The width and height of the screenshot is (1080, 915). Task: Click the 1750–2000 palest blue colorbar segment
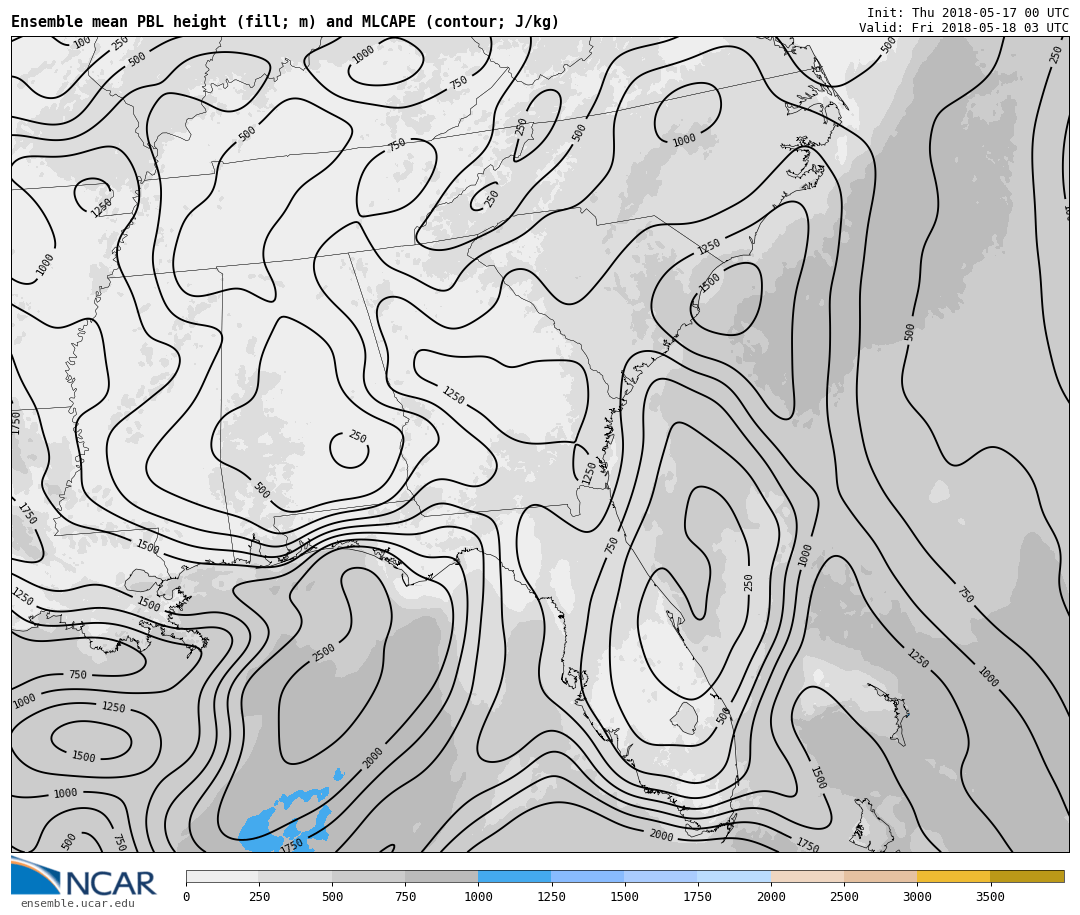coord(734,876)
